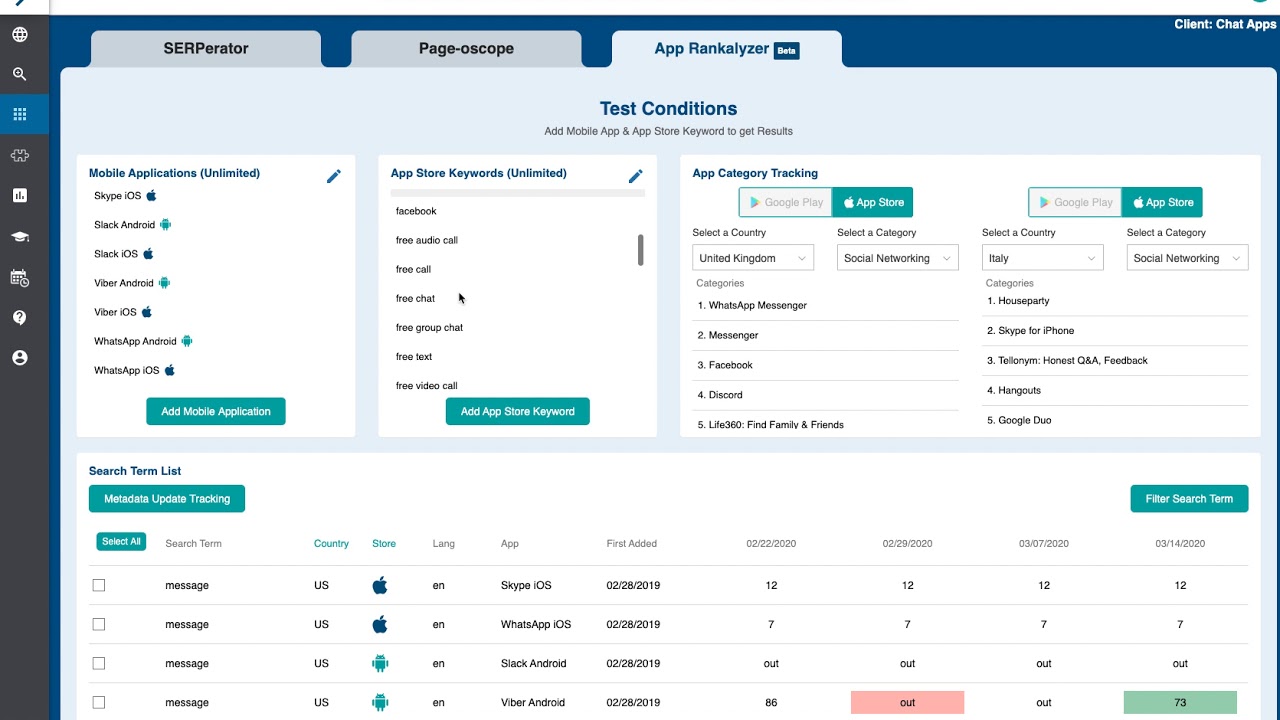Viewport: 1280px width, 720px height.
Task: Click the Android icon beside WhatsApp Android
Action: pyautogui.click(x=187, y=341)
